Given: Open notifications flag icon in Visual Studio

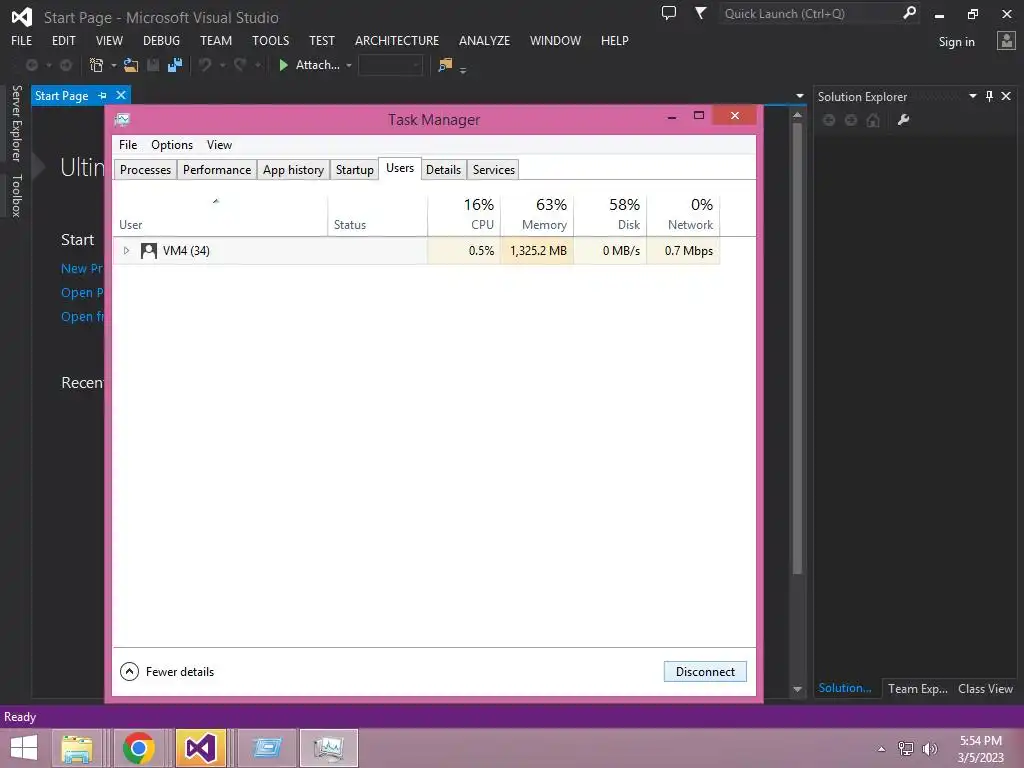Looking at the screenshot, I should [700, 13].
